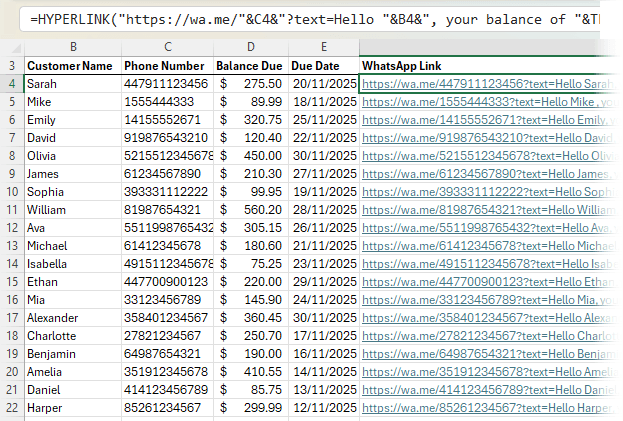Image resolution: width=623 pixels, height=421 pixels.
Task: Select row 12 header
Action: coord(11,228)
